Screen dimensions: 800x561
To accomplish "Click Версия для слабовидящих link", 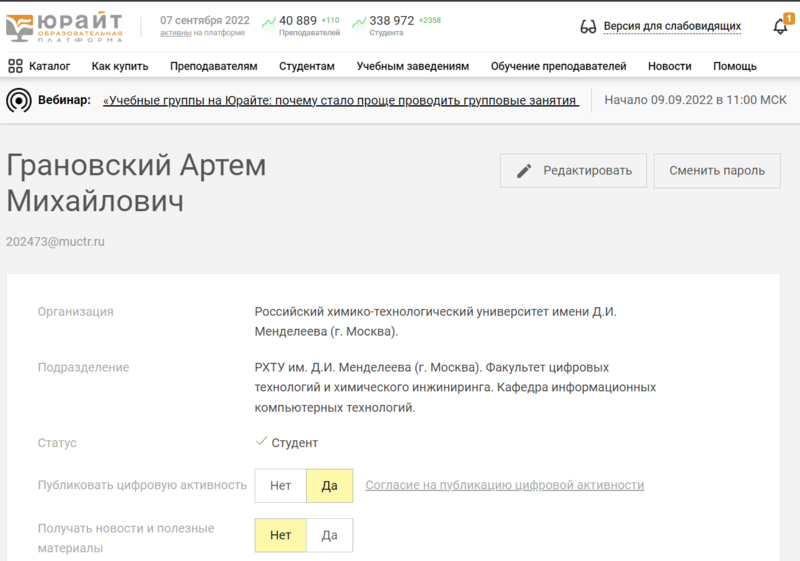I will pyautogui.click(x=672, y=26).
